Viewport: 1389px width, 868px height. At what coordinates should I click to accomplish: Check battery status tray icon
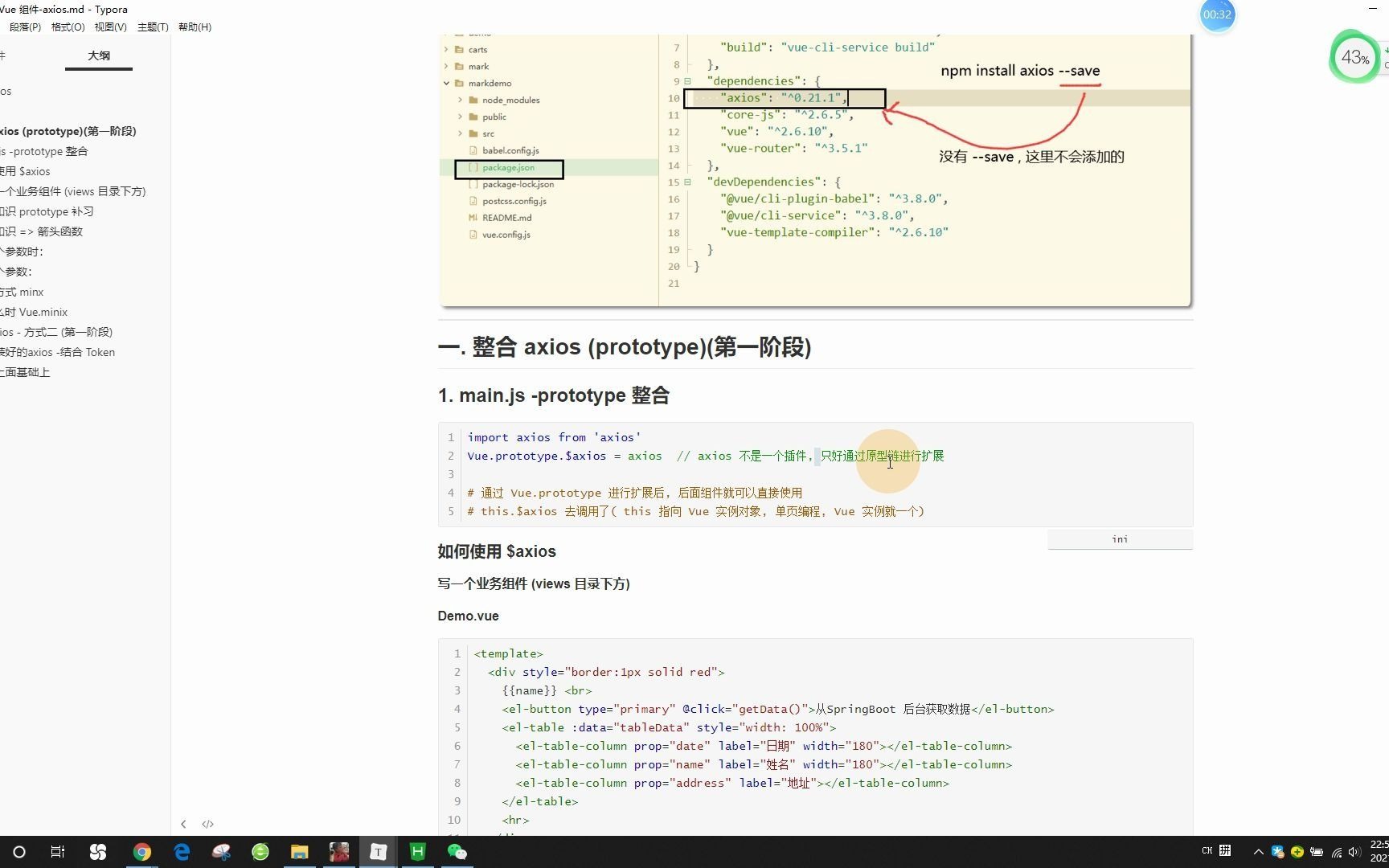(x=1317, y=852)
